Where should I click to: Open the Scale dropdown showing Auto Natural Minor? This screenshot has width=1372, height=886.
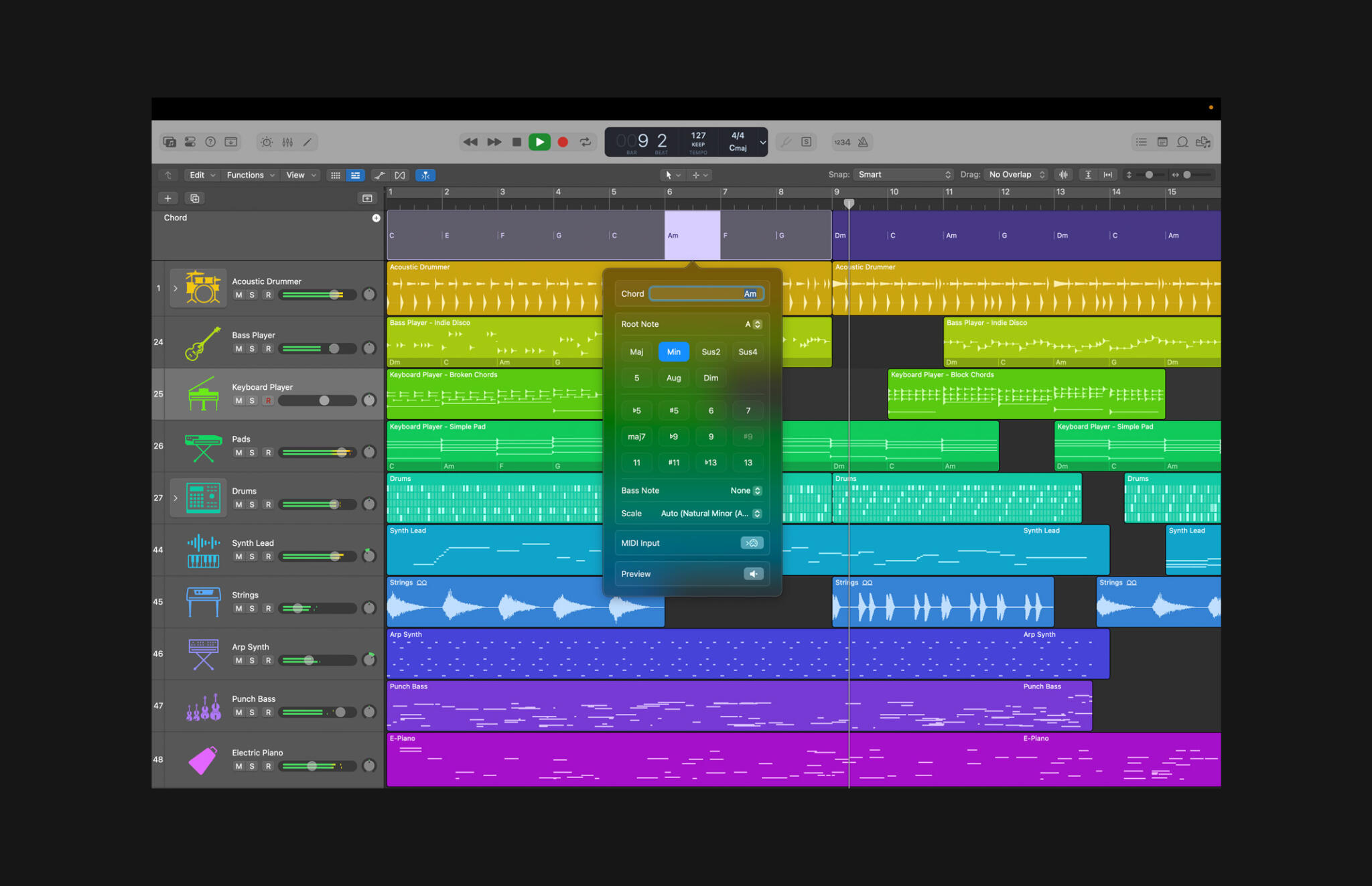710,513
